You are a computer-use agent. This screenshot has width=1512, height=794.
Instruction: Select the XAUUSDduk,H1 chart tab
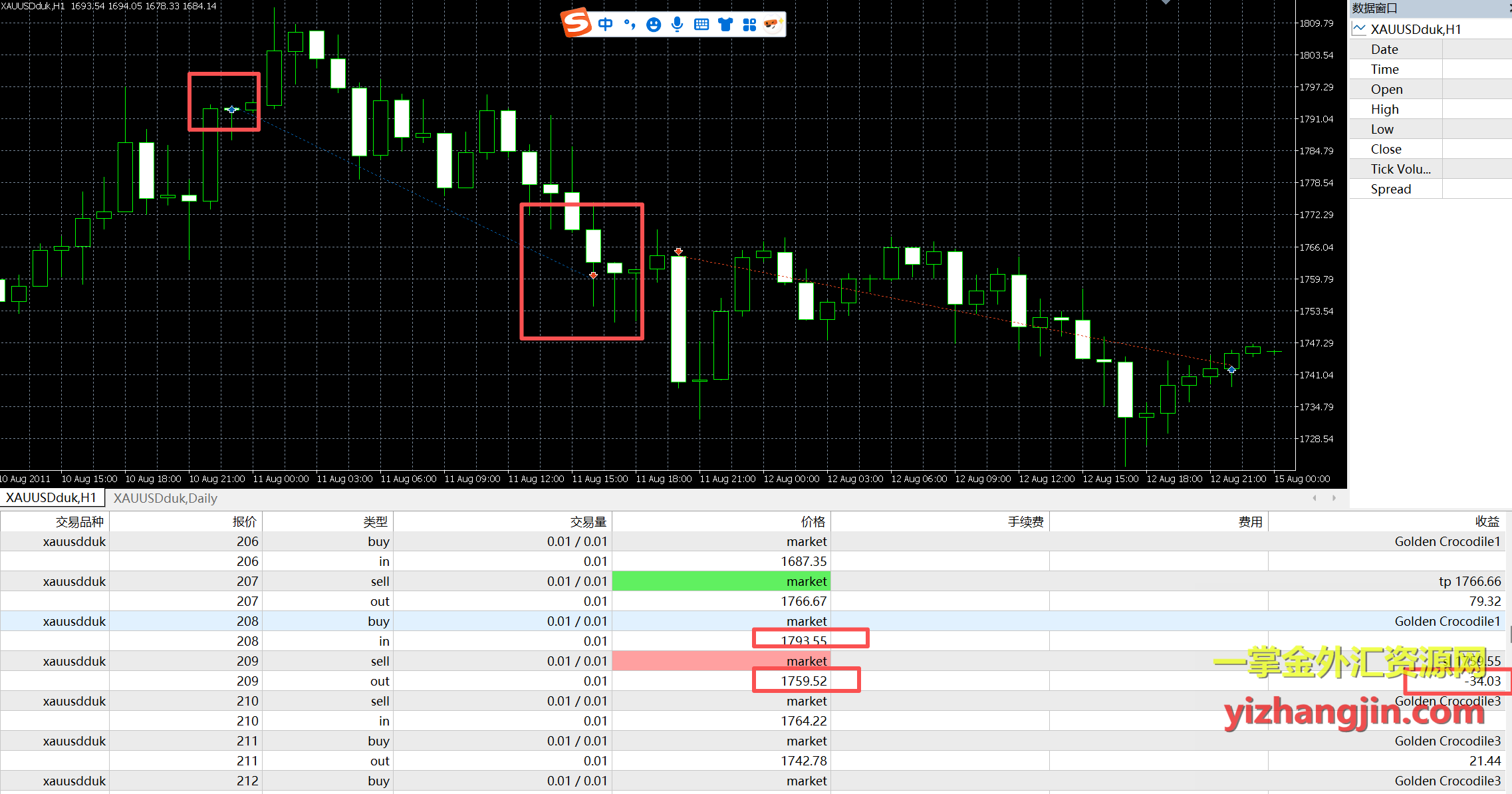[51, 497]
